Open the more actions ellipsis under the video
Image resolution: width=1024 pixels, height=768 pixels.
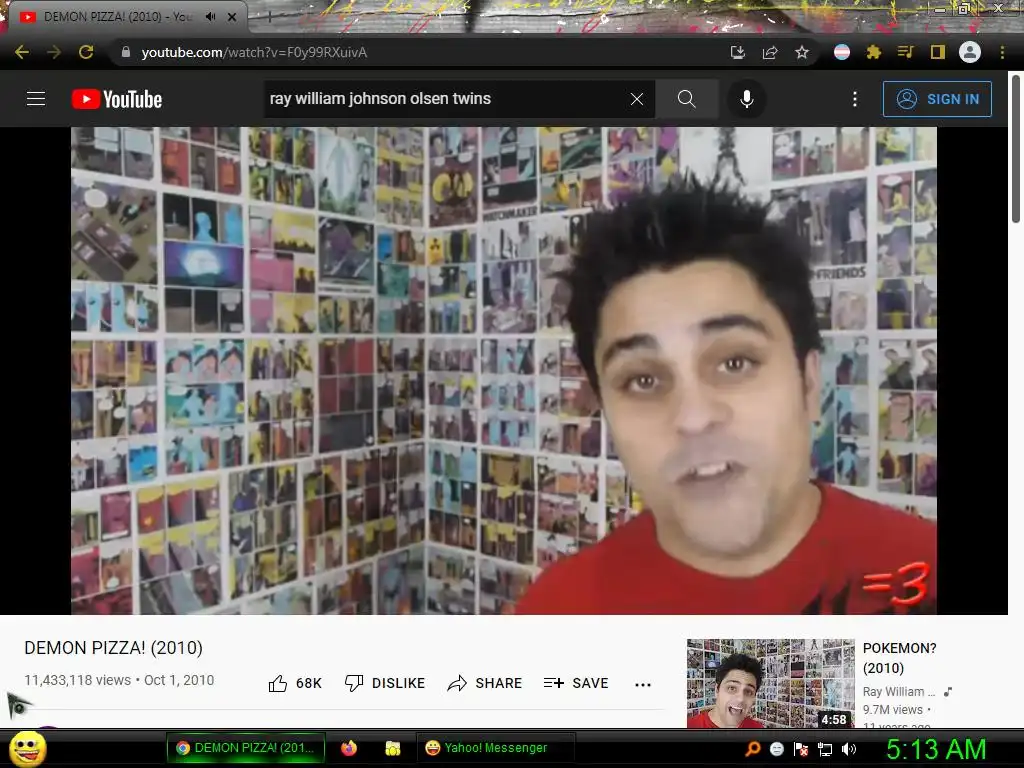point(643,684)
